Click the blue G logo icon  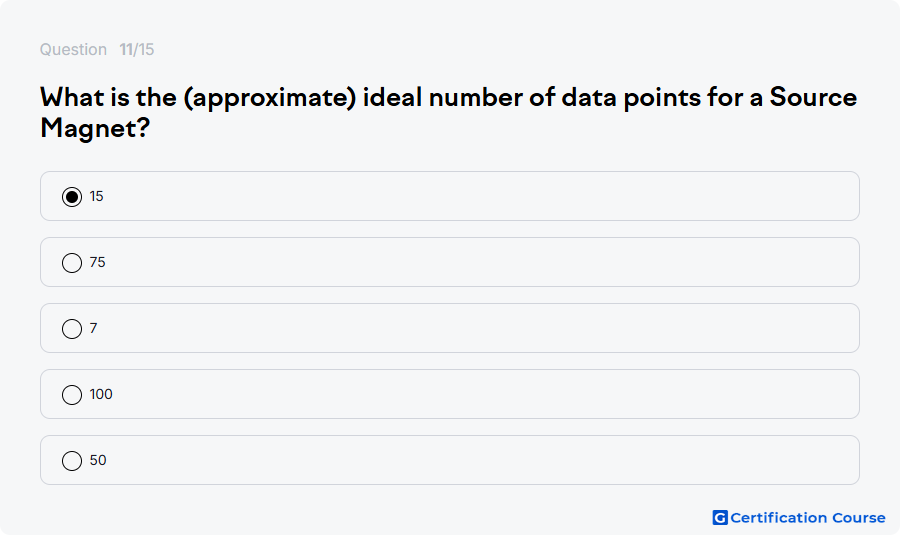[720, 518]
